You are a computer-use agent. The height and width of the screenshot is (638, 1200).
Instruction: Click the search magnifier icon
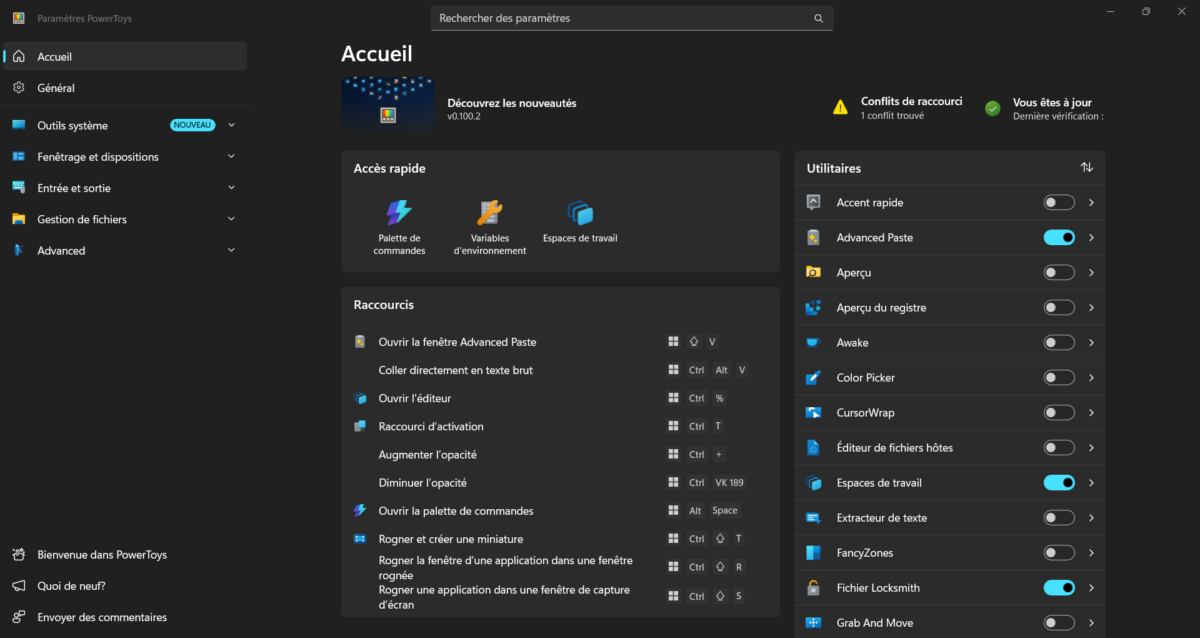pyautogui.click(x=818, y=18)
